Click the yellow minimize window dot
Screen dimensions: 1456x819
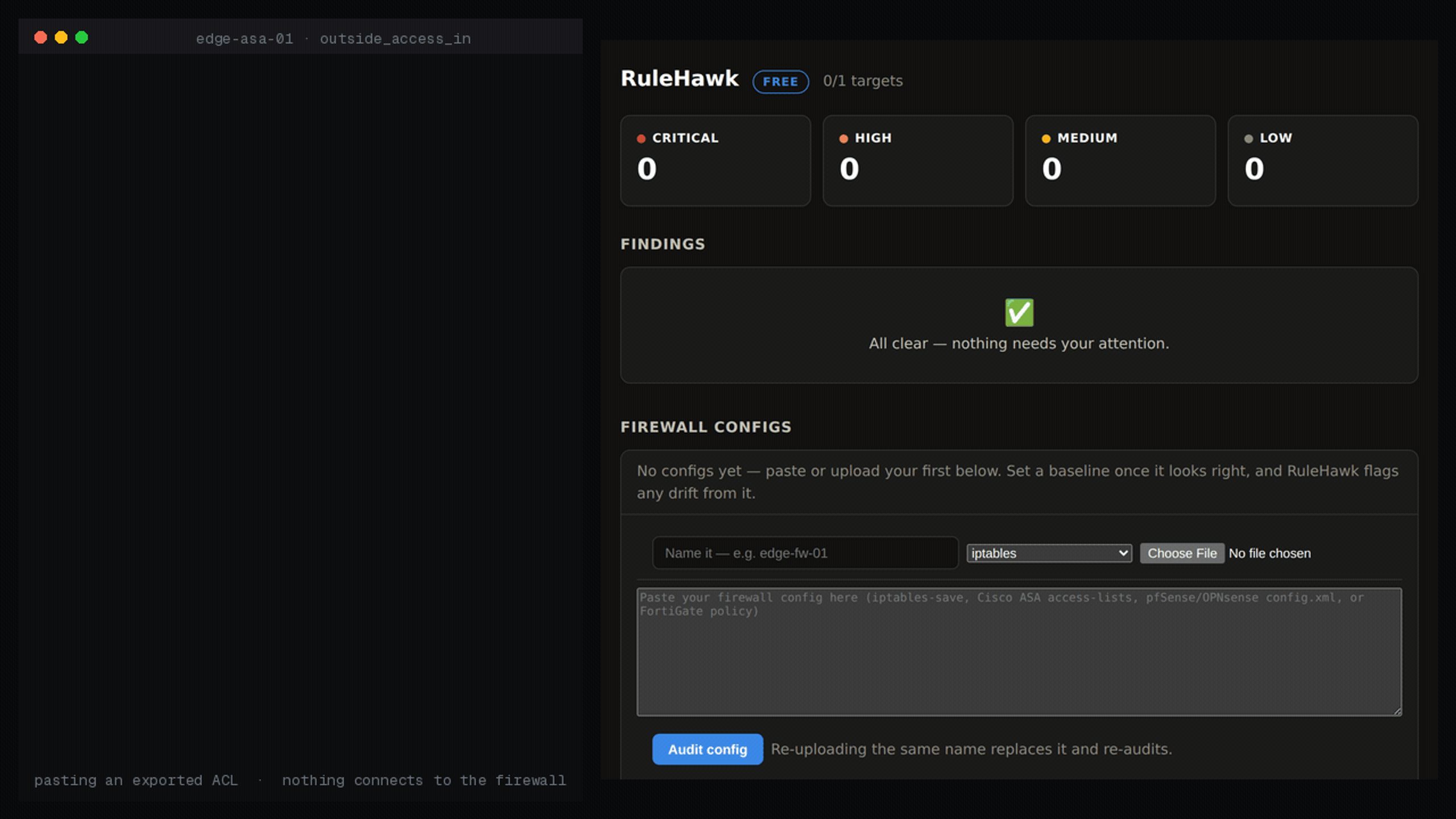pyautogui.click(x=61, y=38)
